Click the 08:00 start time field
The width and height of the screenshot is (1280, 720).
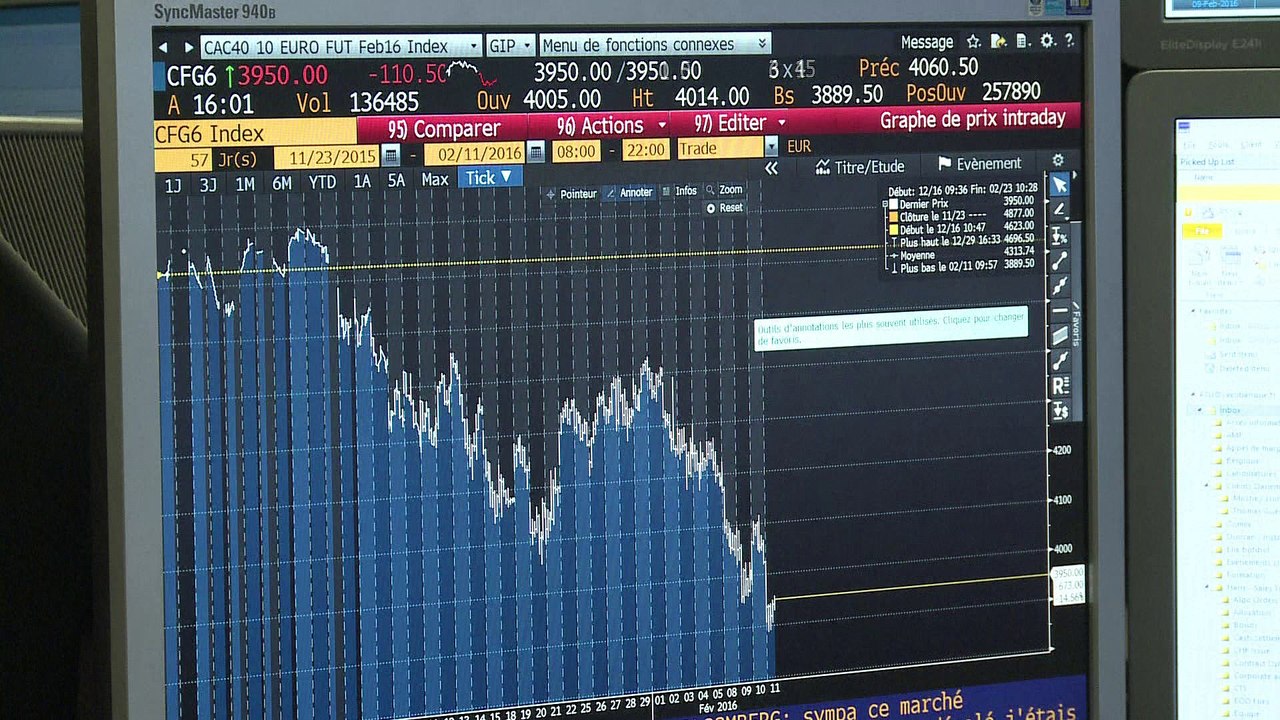(576, 151)
